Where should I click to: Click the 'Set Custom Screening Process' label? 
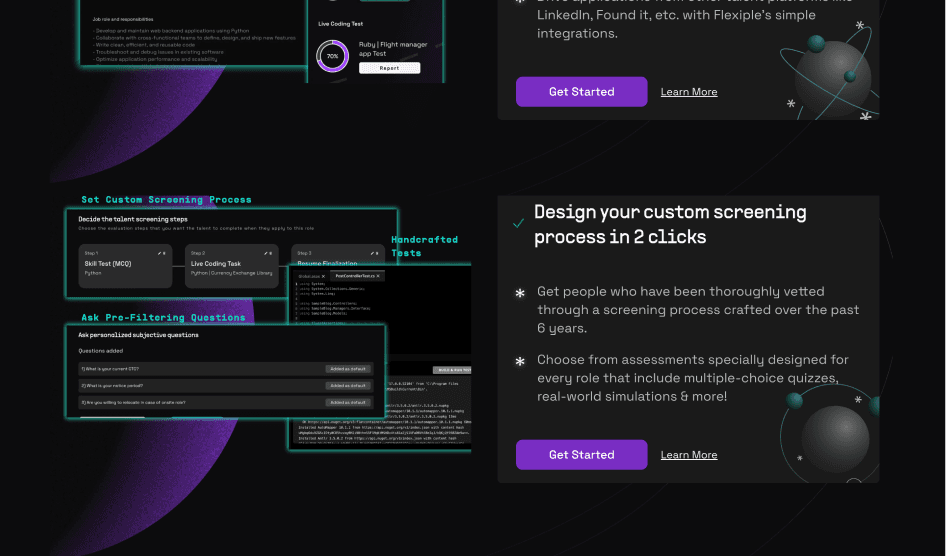(x=166, y=199)
